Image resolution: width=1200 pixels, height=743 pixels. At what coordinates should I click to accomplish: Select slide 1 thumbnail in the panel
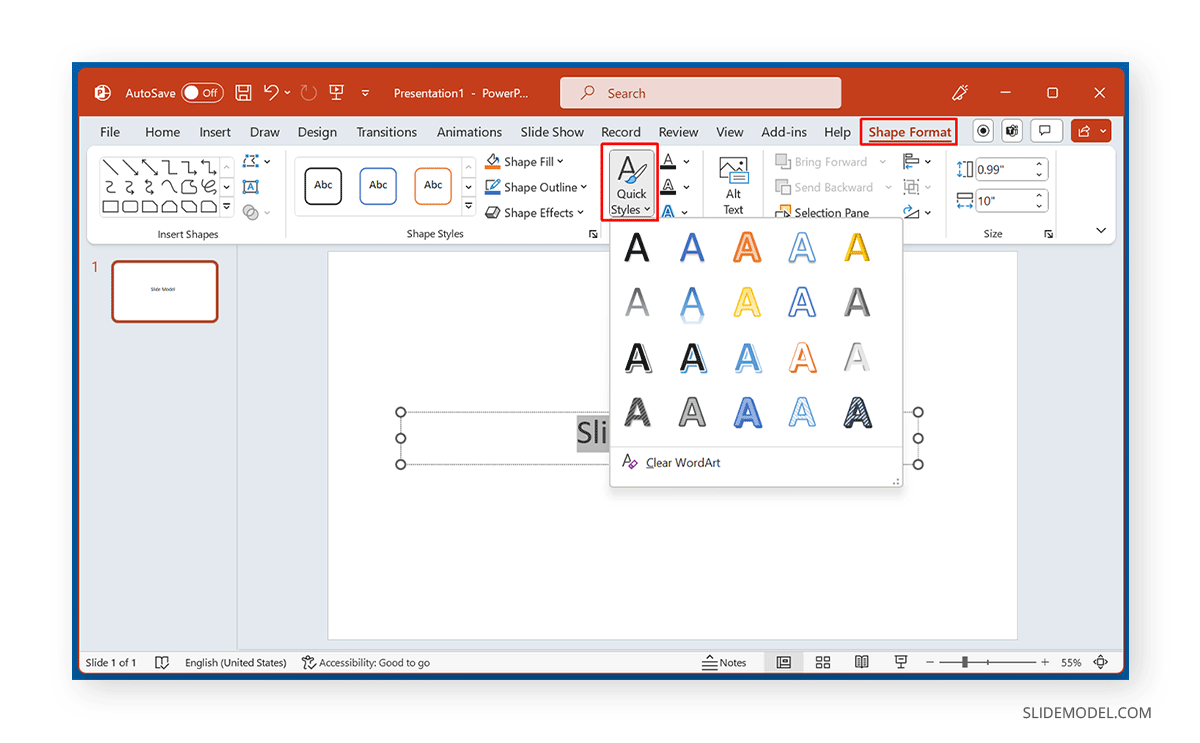164,291
